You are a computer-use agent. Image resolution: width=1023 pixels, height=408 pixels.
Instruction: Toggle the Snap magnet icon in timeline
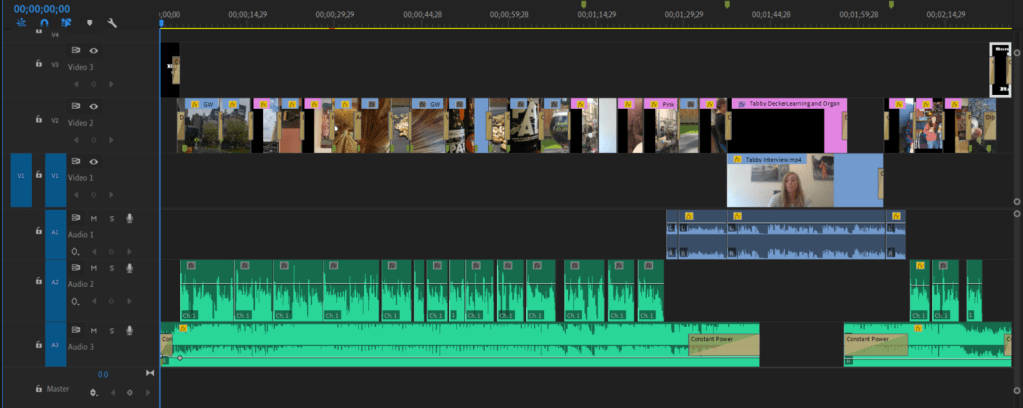43,22
